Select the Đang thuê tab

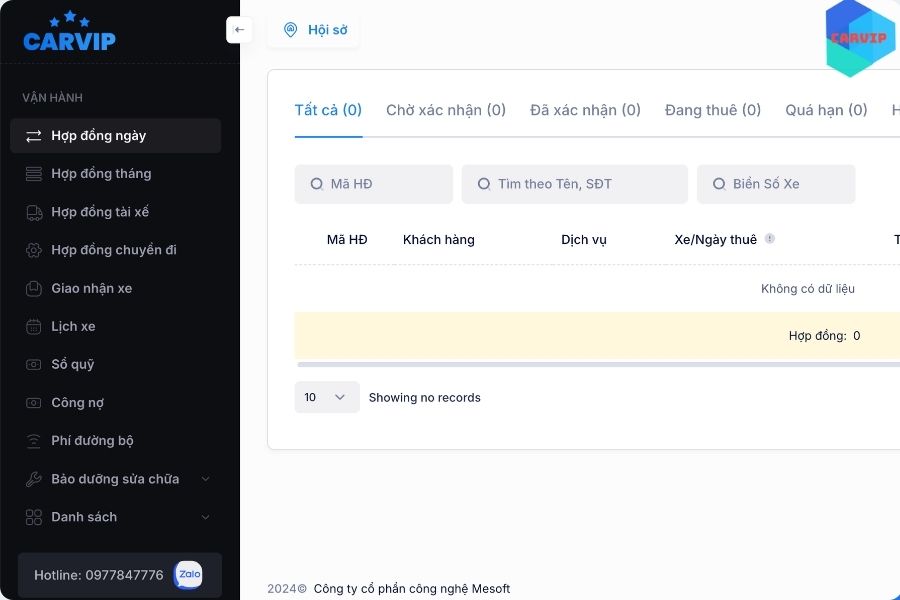(x=712, y=110)
